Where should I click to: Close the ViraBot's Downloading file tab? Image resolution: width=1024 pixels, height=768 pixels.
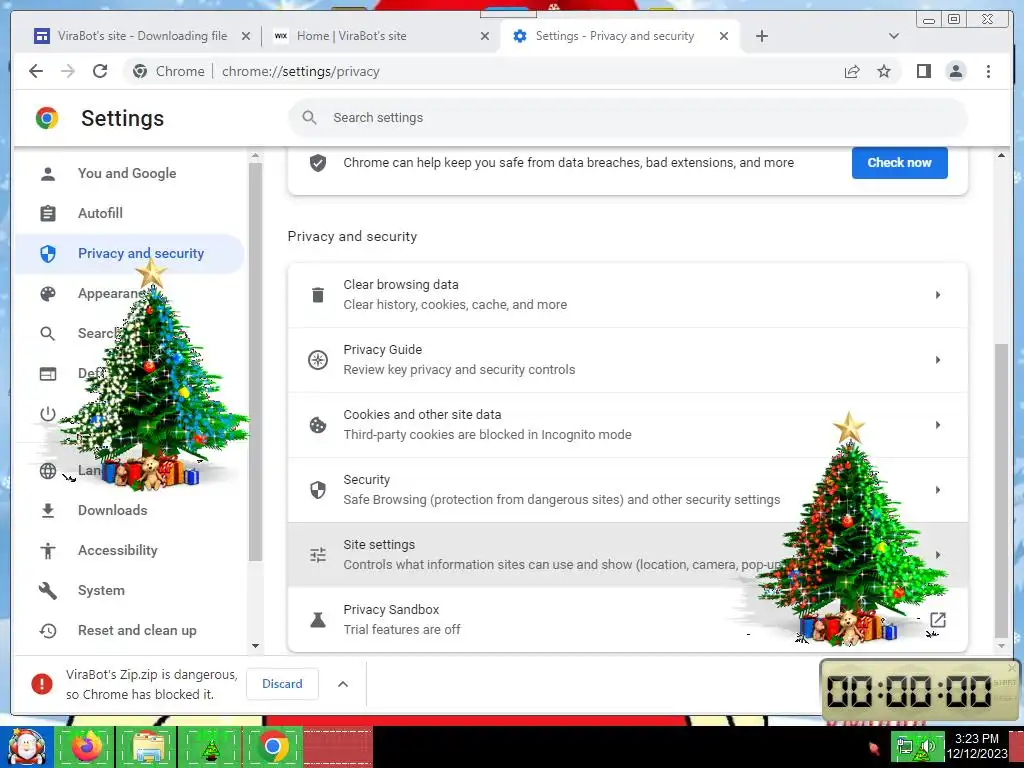(x=246, y=36)
